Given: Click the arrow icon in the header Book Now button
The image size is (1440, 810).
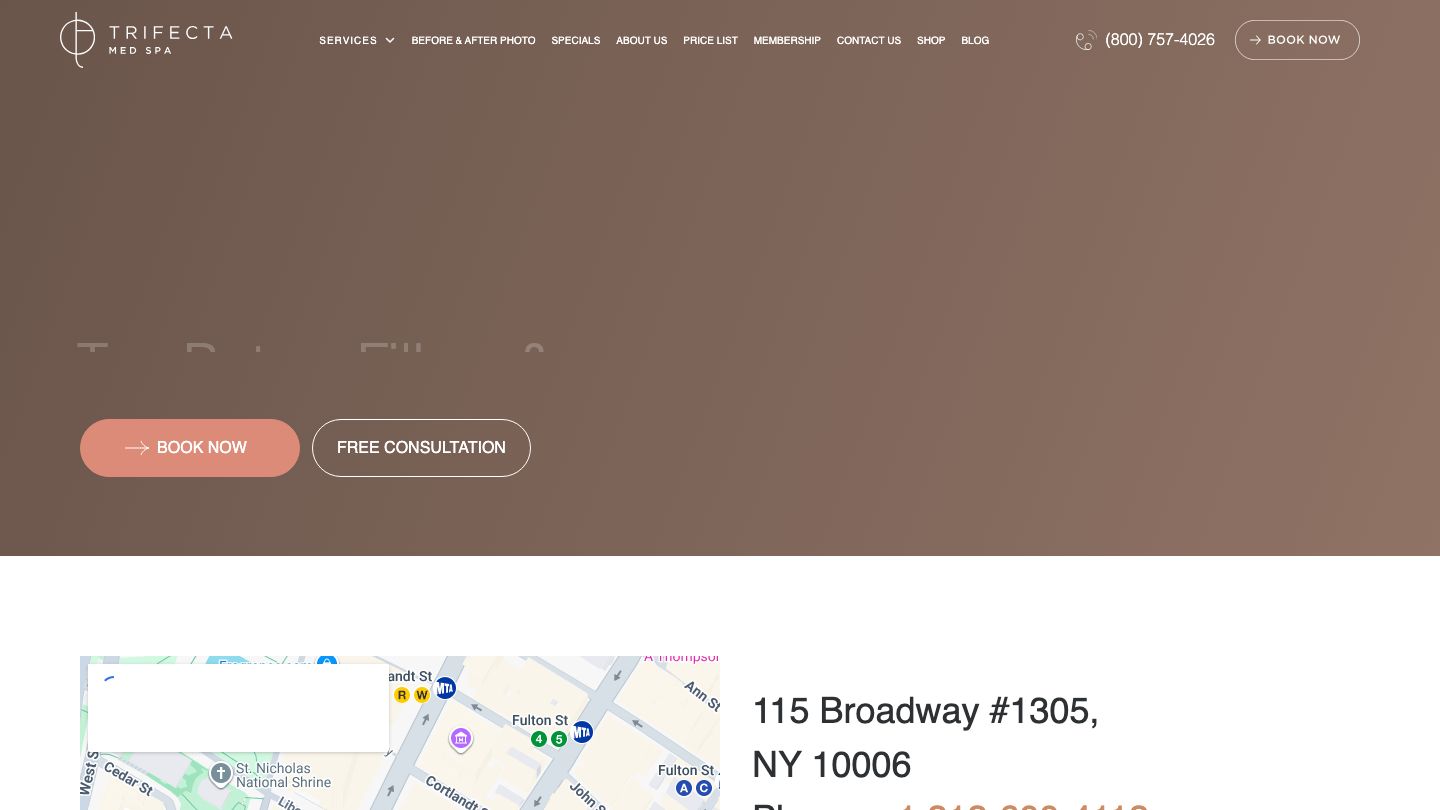Looking at the screenshot, I should click(x=1255, y=40).
